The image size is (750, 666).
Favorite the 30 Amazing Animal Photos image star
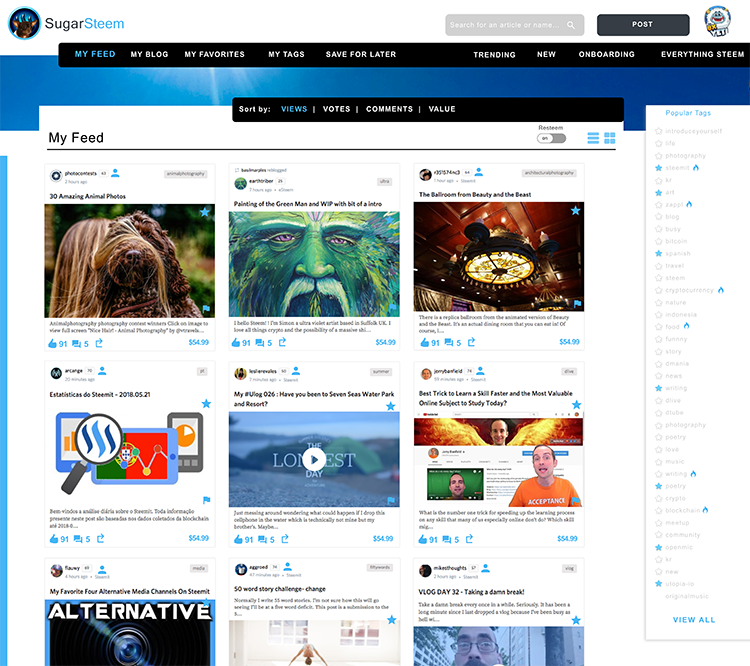pos(205,212)
